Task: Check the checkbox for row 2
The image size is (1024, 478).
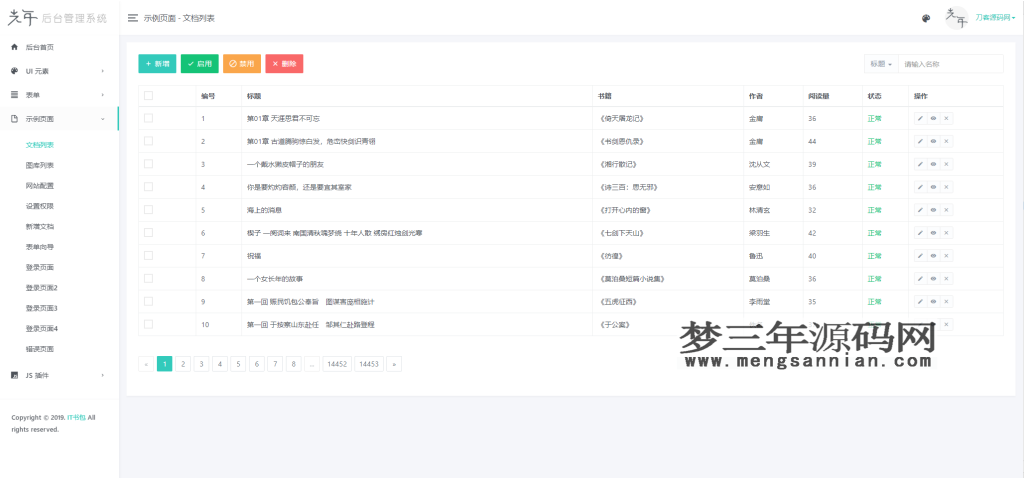Action: (x=148, y=141)
